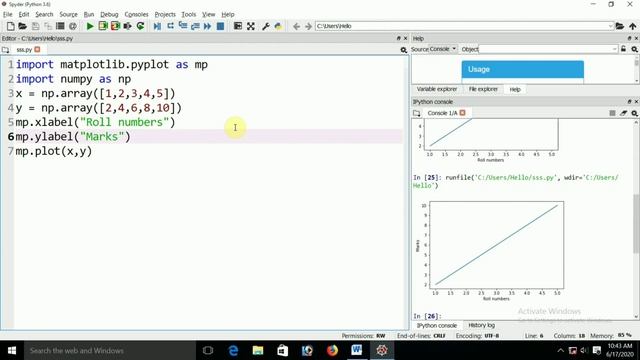Screen dimensions: 640x360
Task: Open the Consoles menu
Action: (x=136, y=14)
